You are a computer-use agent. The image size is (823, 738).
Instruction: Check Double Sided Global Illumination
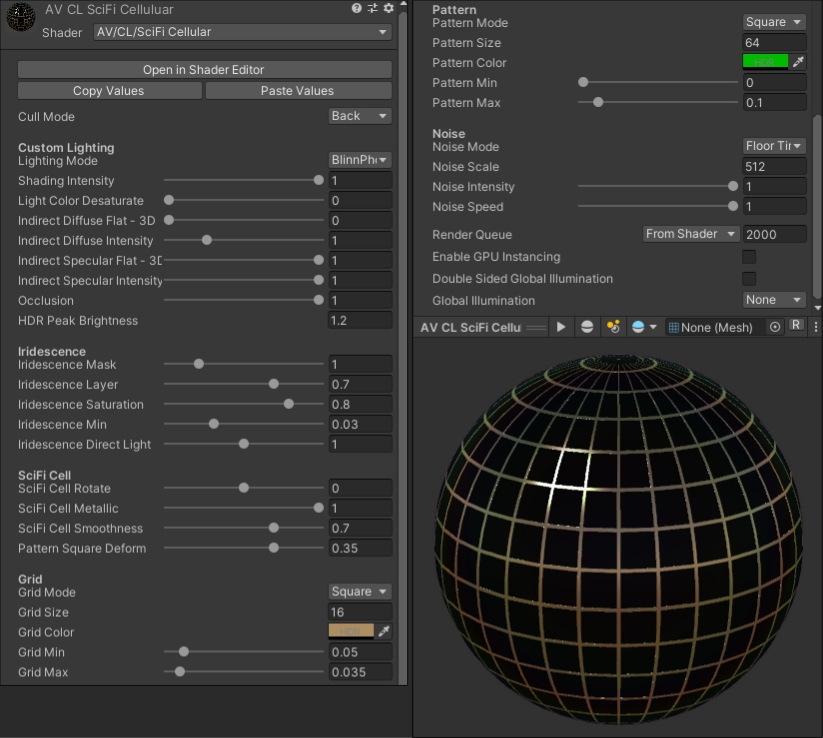tap(748, 279)
